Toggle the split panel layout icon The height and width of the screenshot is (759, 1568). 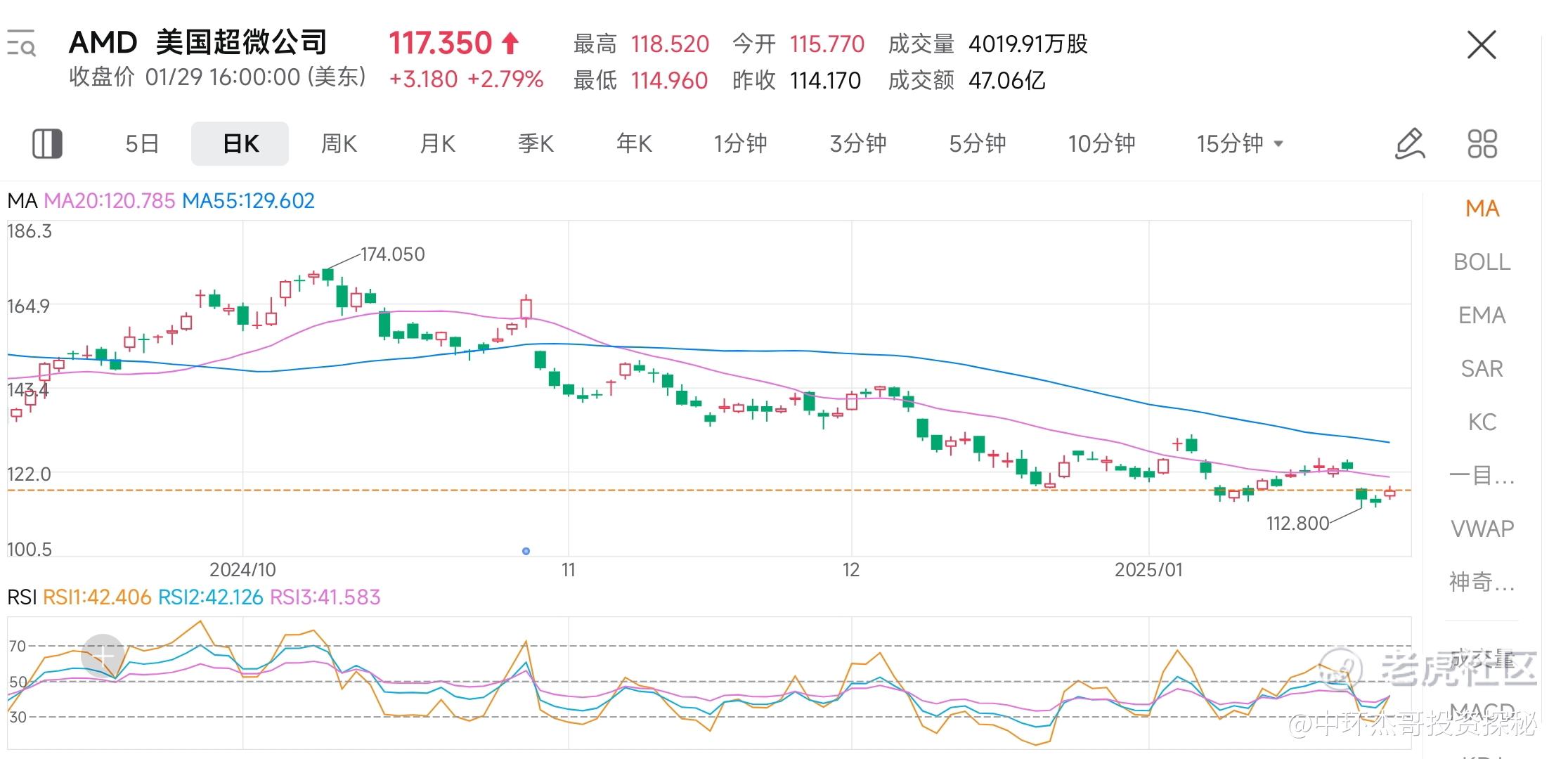point(47,143)
